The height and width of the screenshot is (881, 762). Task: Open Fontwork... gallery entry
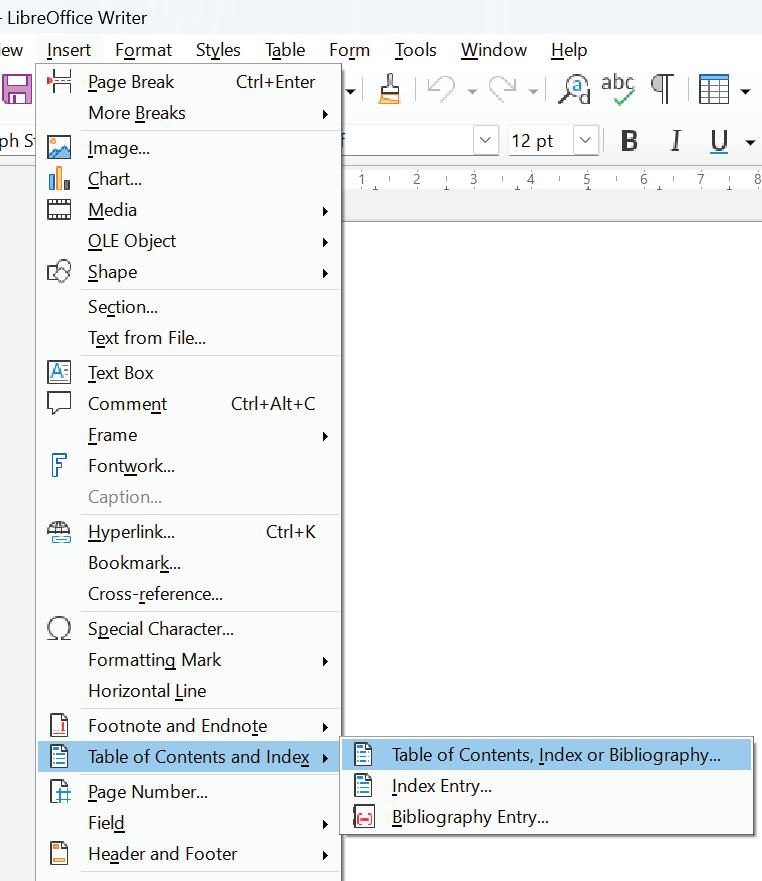coord(189,466)
